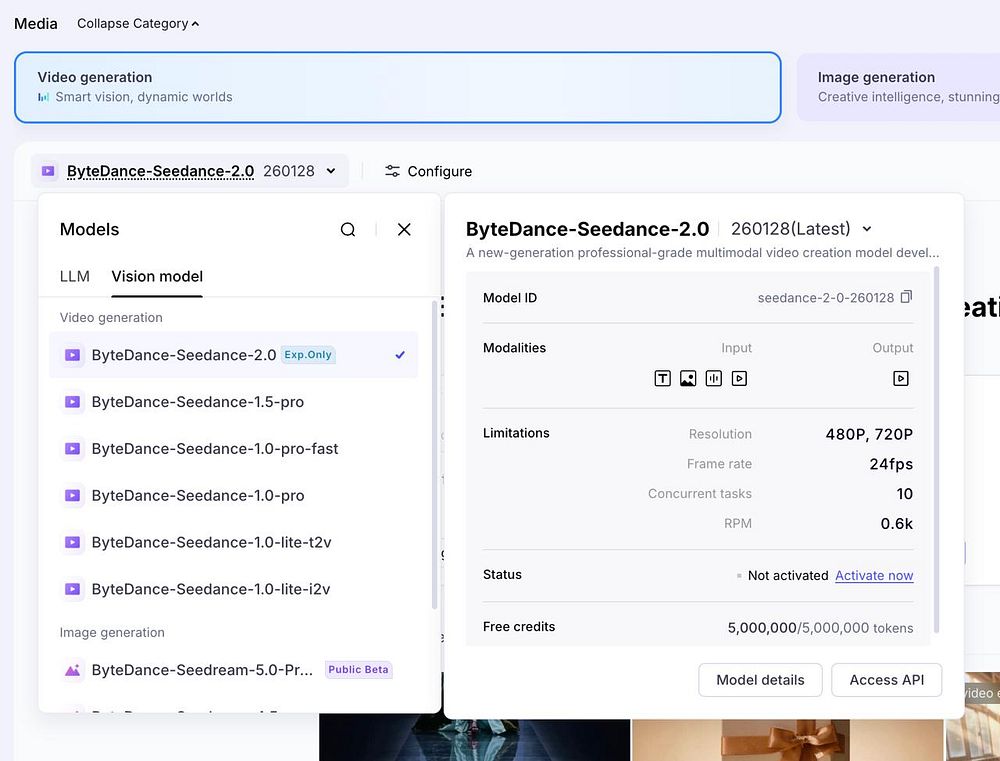Switch to the LLM tab
The height and width of the screenshot is (761, 1000).
[x=75, y=276]
